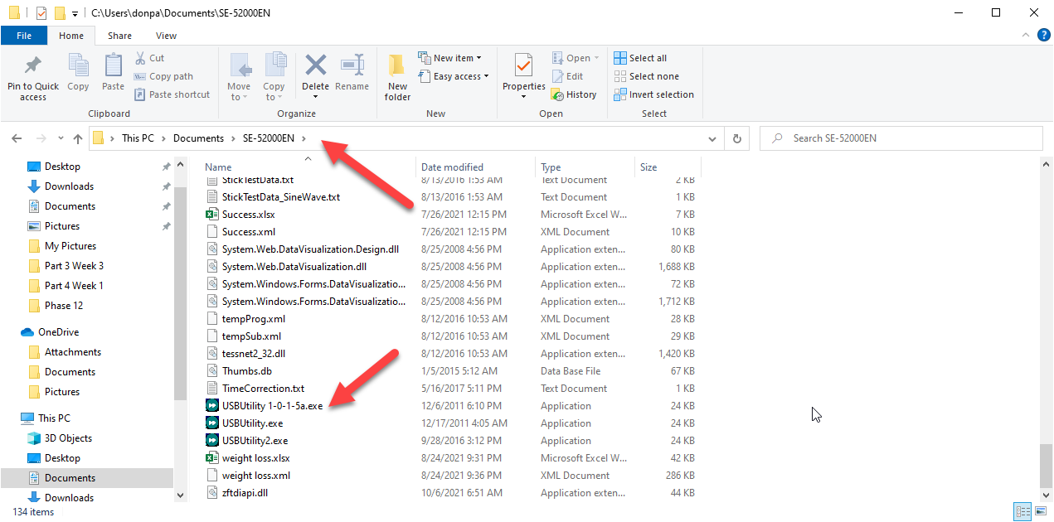This screenshot has height=522, width=1054.
Task: Select Thumbs.db file
Action: (x=247, y=371)
